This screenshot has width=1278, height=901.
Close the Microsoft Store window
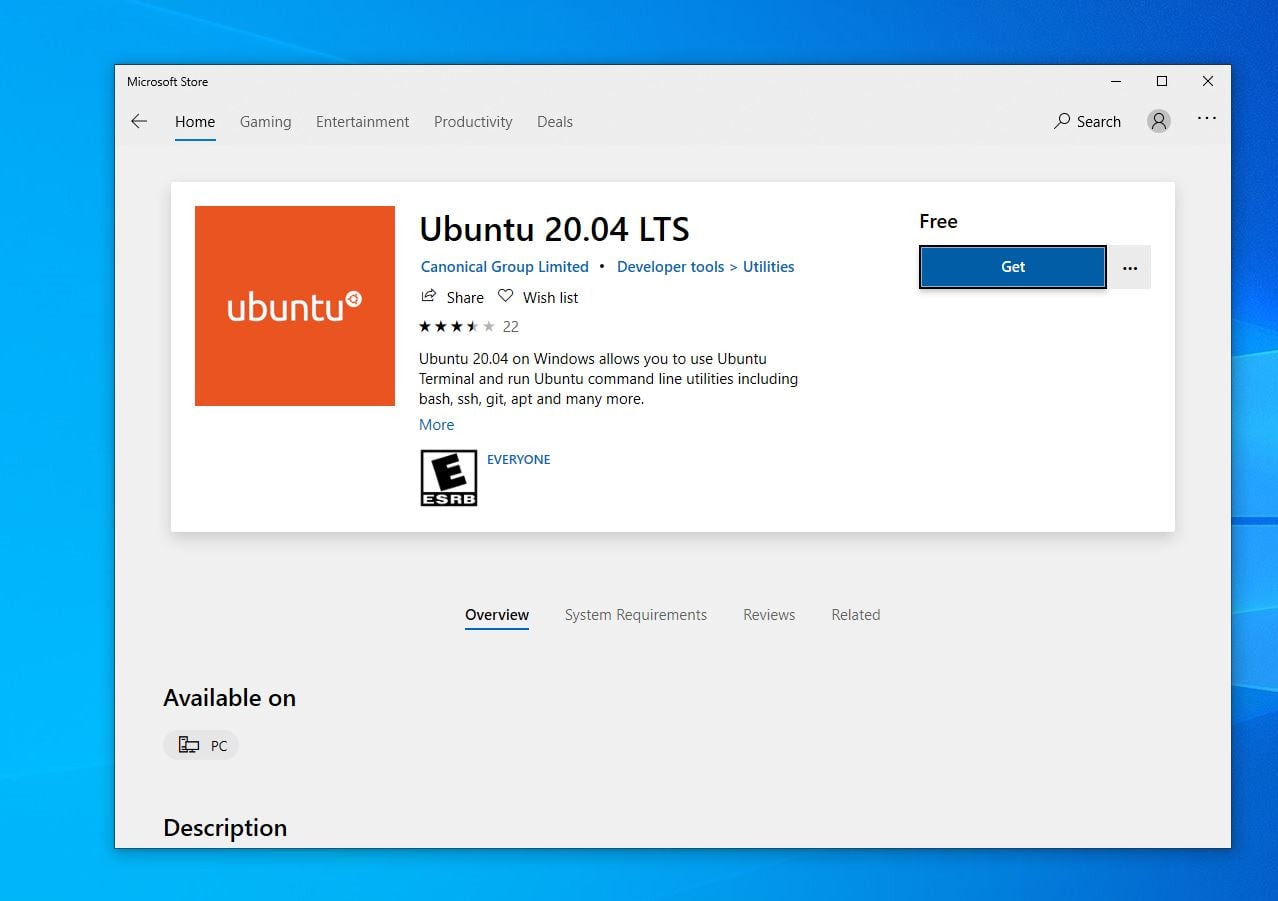click(1208, 81)
